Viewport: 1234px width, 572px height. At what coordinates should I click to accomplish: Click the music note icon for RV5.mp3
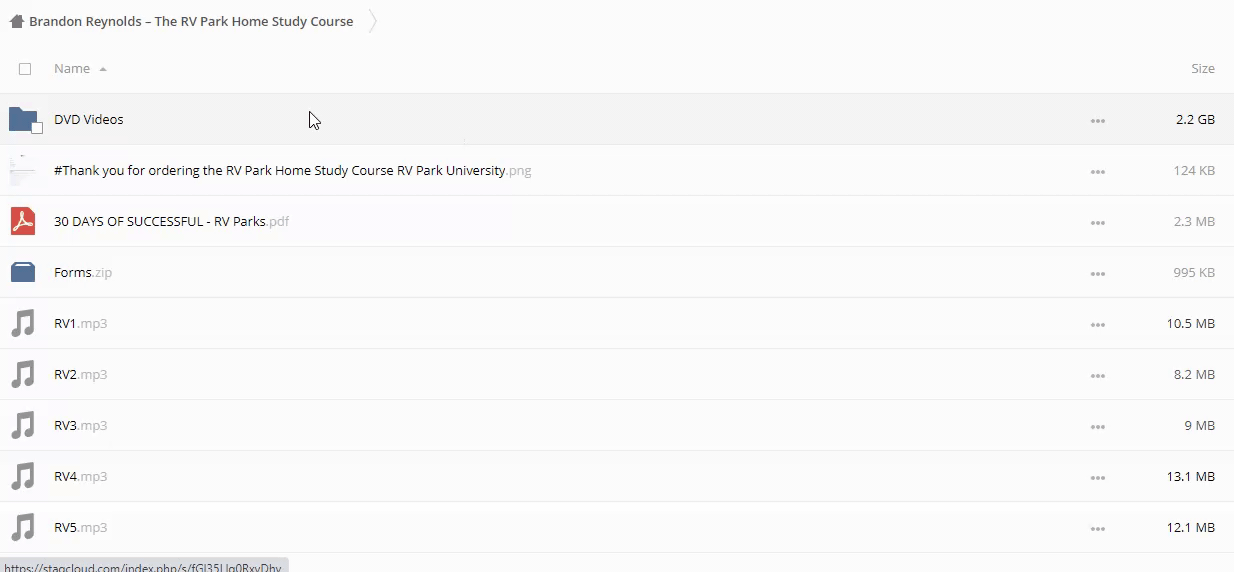(x=23, y=528)
